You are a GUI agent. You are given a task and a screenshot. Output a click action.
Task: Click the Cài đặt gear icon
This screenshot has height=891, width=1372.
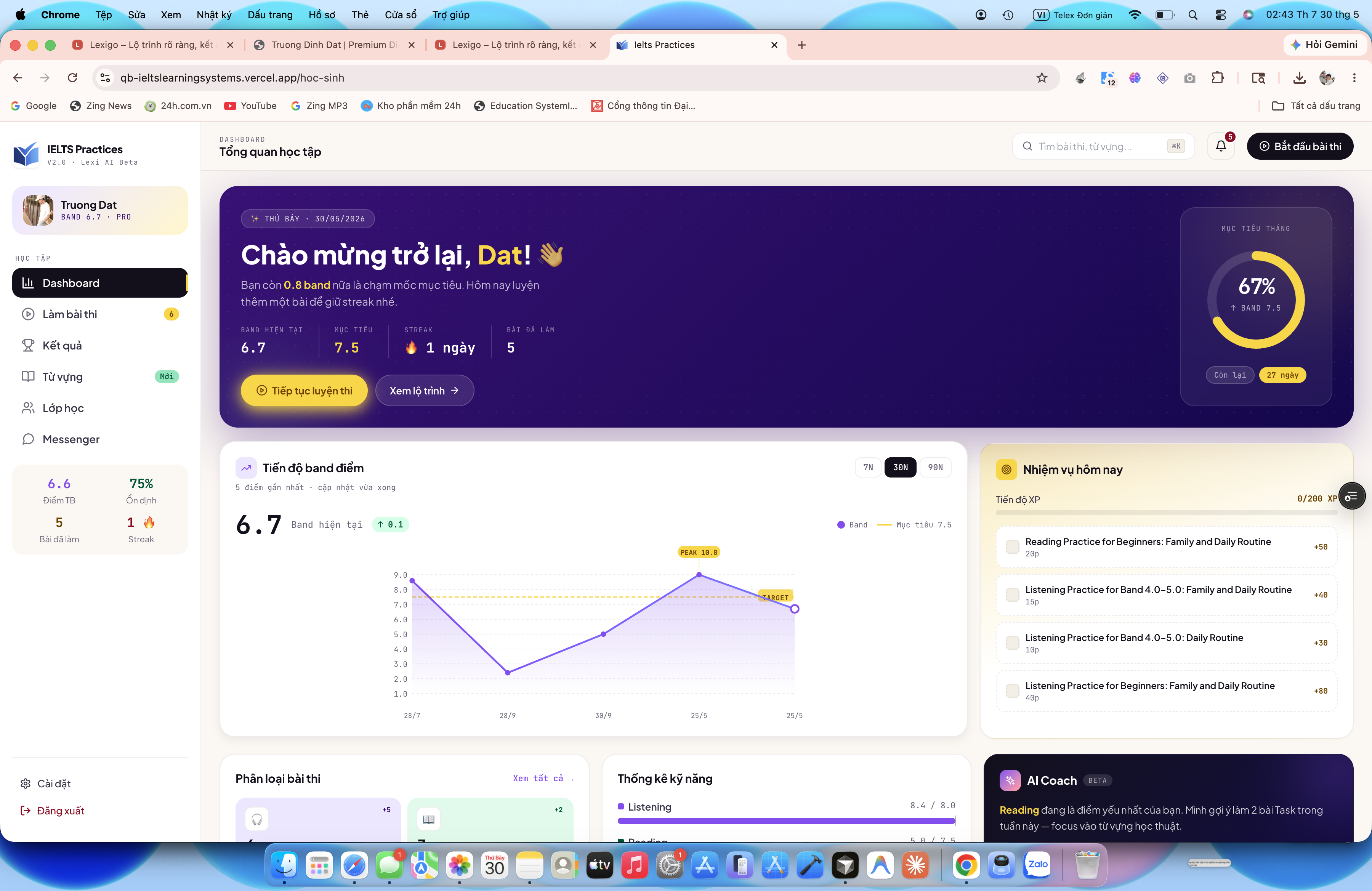[26, 784]
